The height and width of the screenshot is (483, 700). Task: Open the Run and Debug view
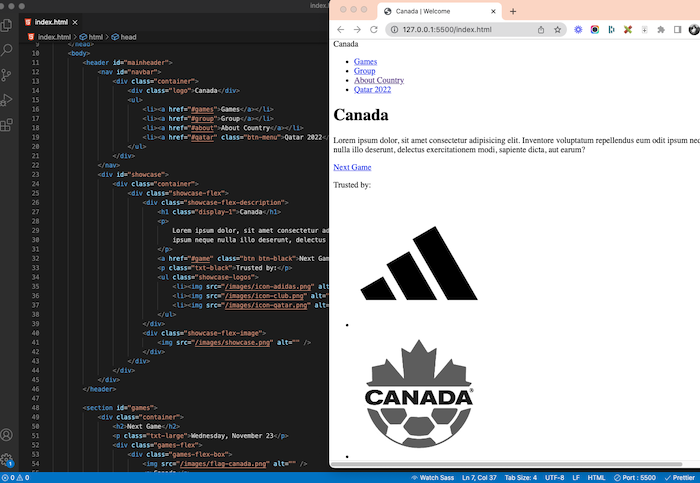coord(6,100)
